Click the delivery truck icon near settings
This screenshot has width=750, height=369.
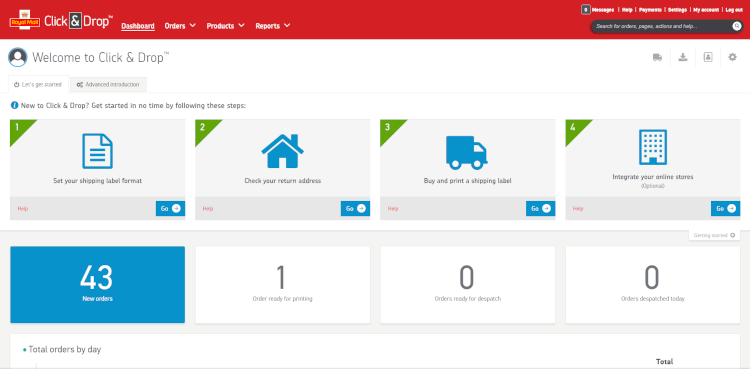tap(657, 57)
